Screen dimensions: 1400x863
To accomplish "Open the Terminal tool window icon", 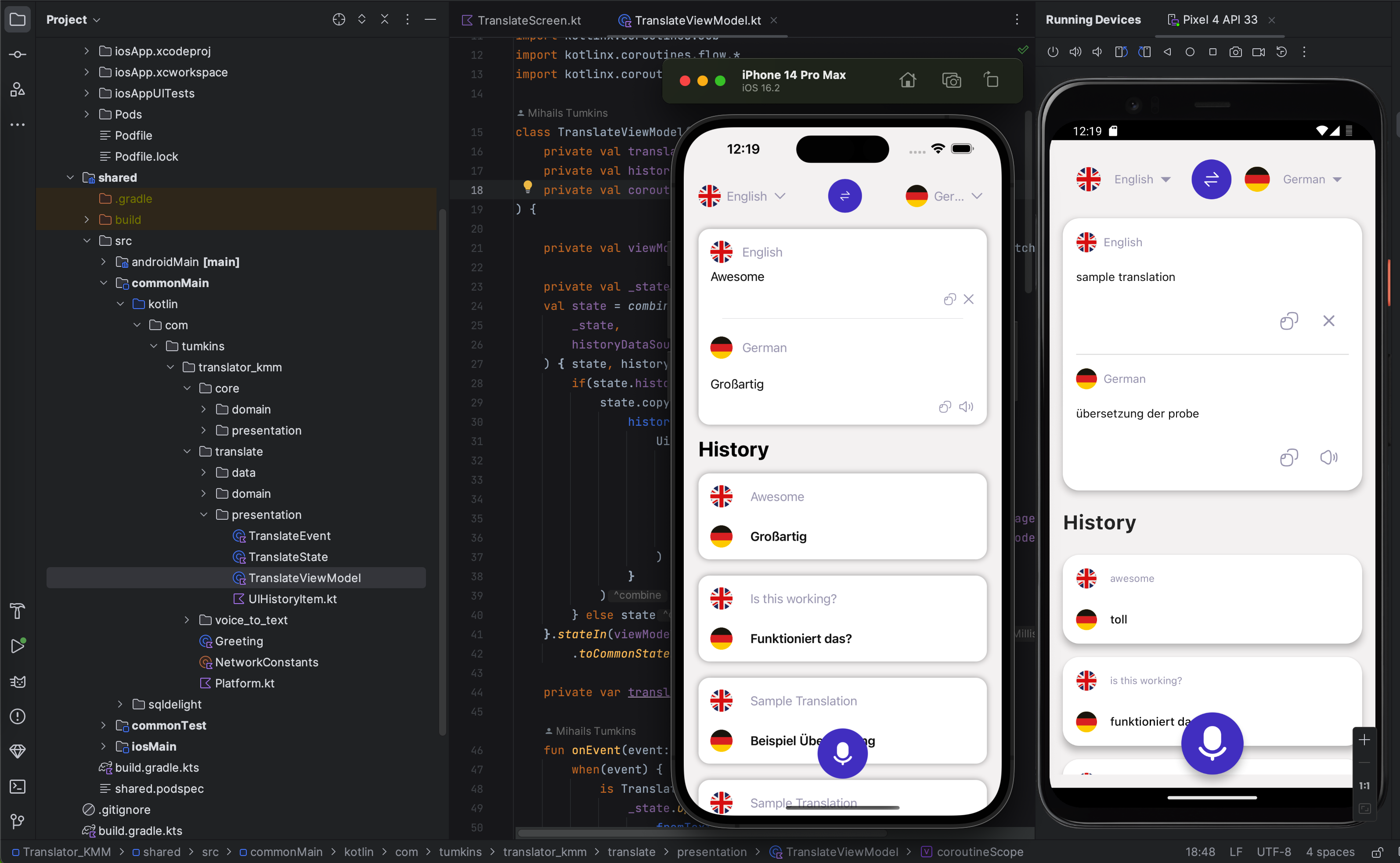I will 18,787.
